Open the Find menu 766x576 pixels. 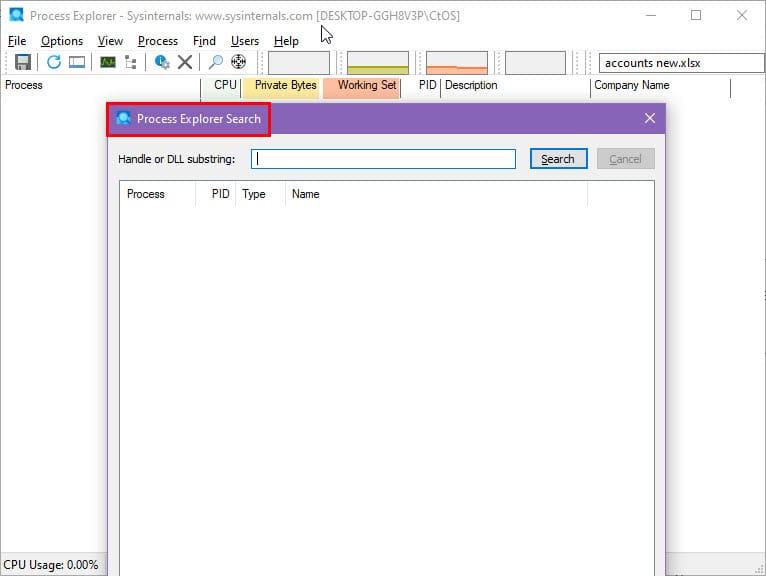[204, 41]
